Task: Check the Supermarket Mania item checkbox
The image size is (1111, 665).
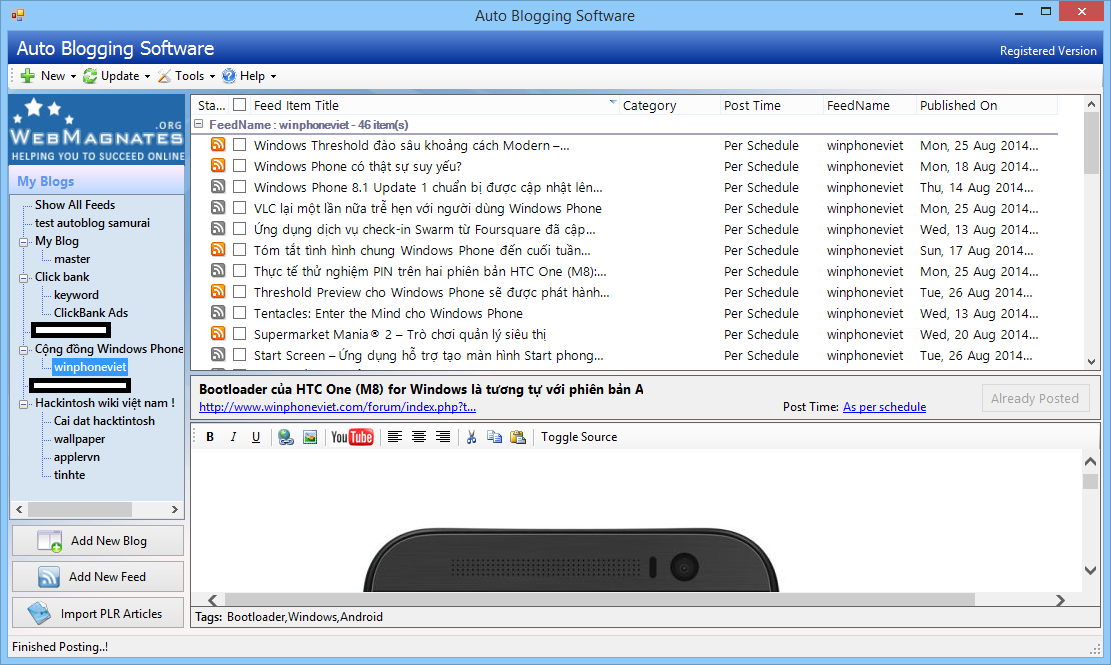Action: (x=239, y=334)
